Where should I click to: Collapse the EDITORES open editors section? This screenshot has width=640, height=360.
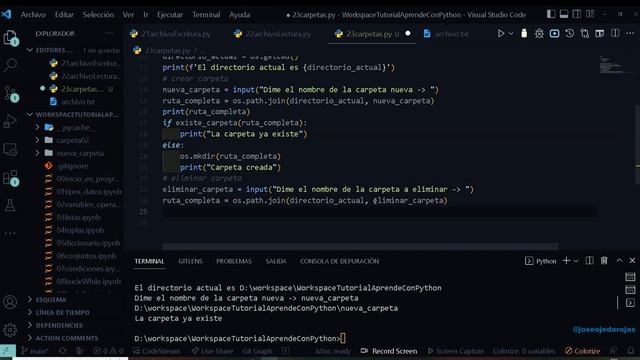[x=29, y=50]
